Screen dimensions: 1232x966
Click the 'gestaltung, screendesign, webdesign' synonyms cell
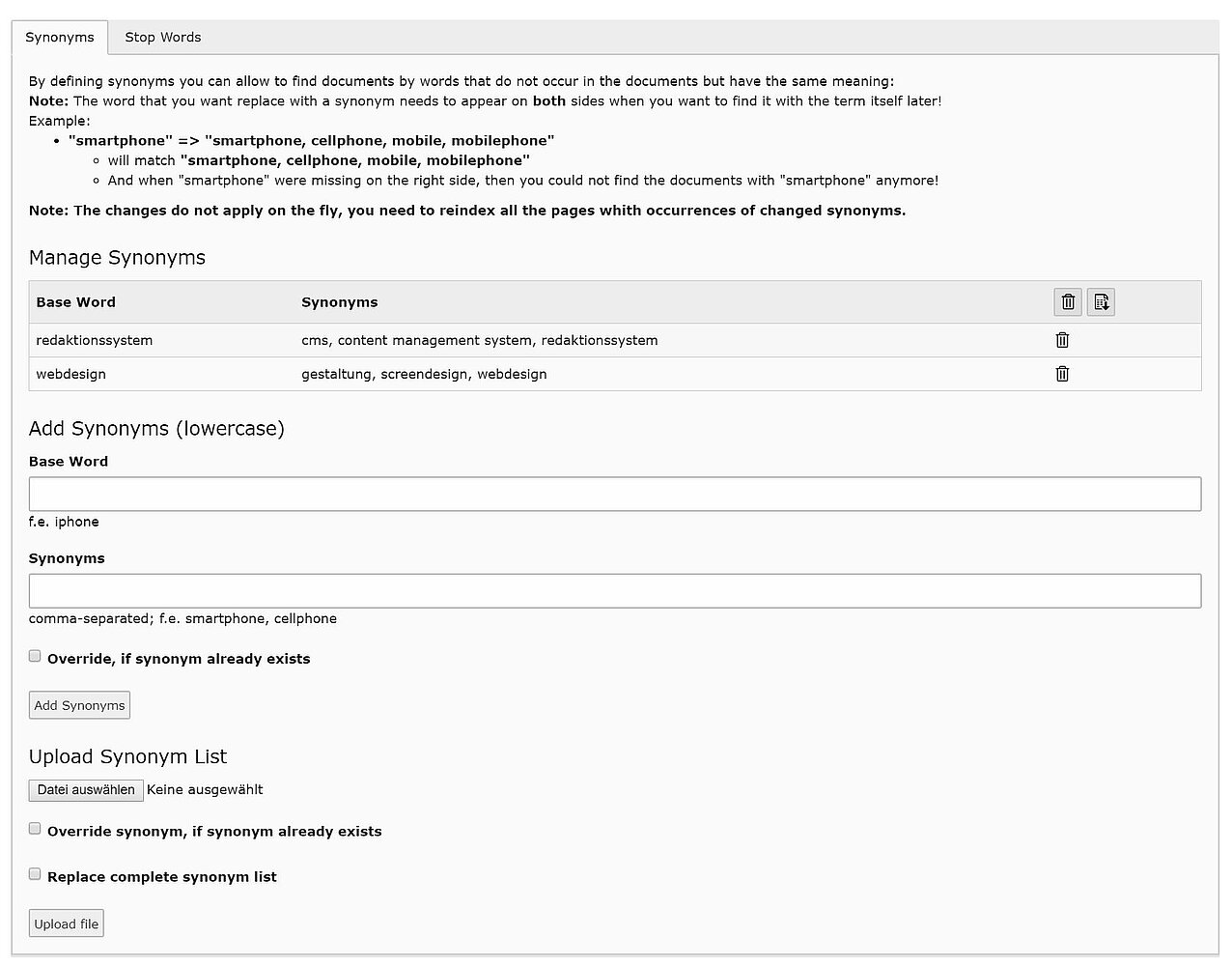pyautogui.click(x=424, y=374)
